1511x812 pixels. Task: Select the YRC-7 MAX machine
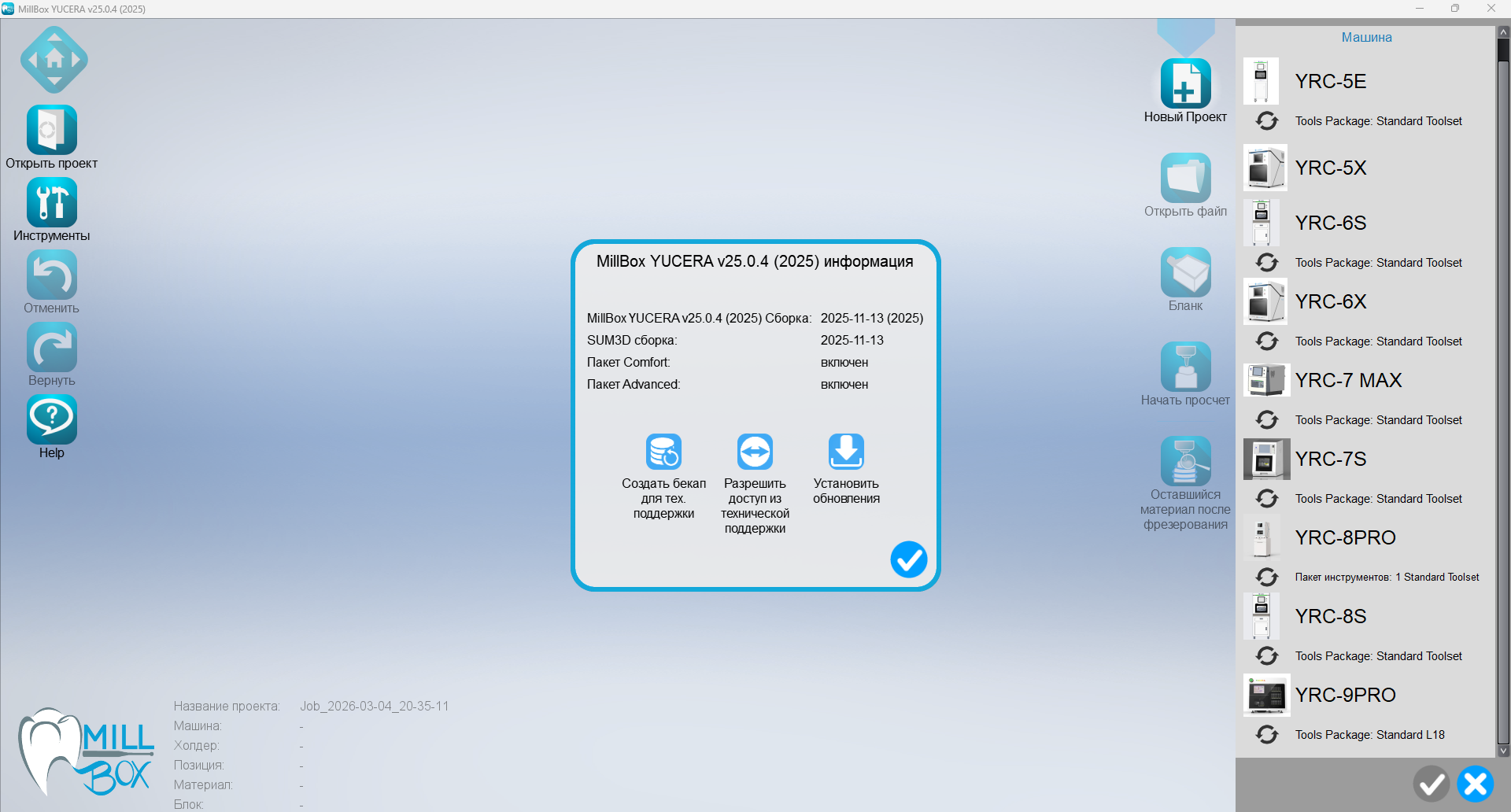(1348, 381)
